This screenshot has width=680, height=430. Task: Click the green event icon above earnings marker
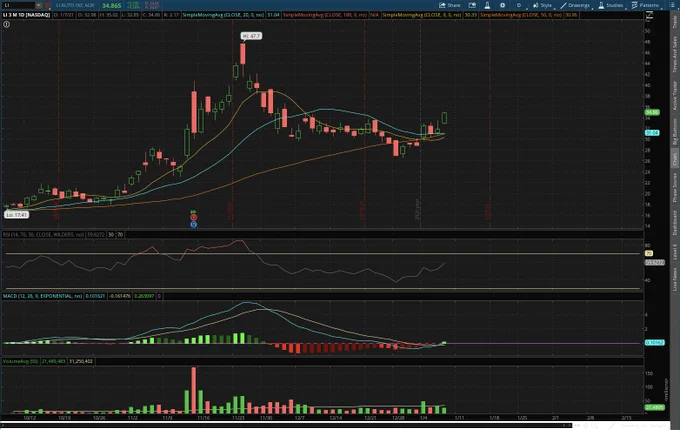[193, 212]
